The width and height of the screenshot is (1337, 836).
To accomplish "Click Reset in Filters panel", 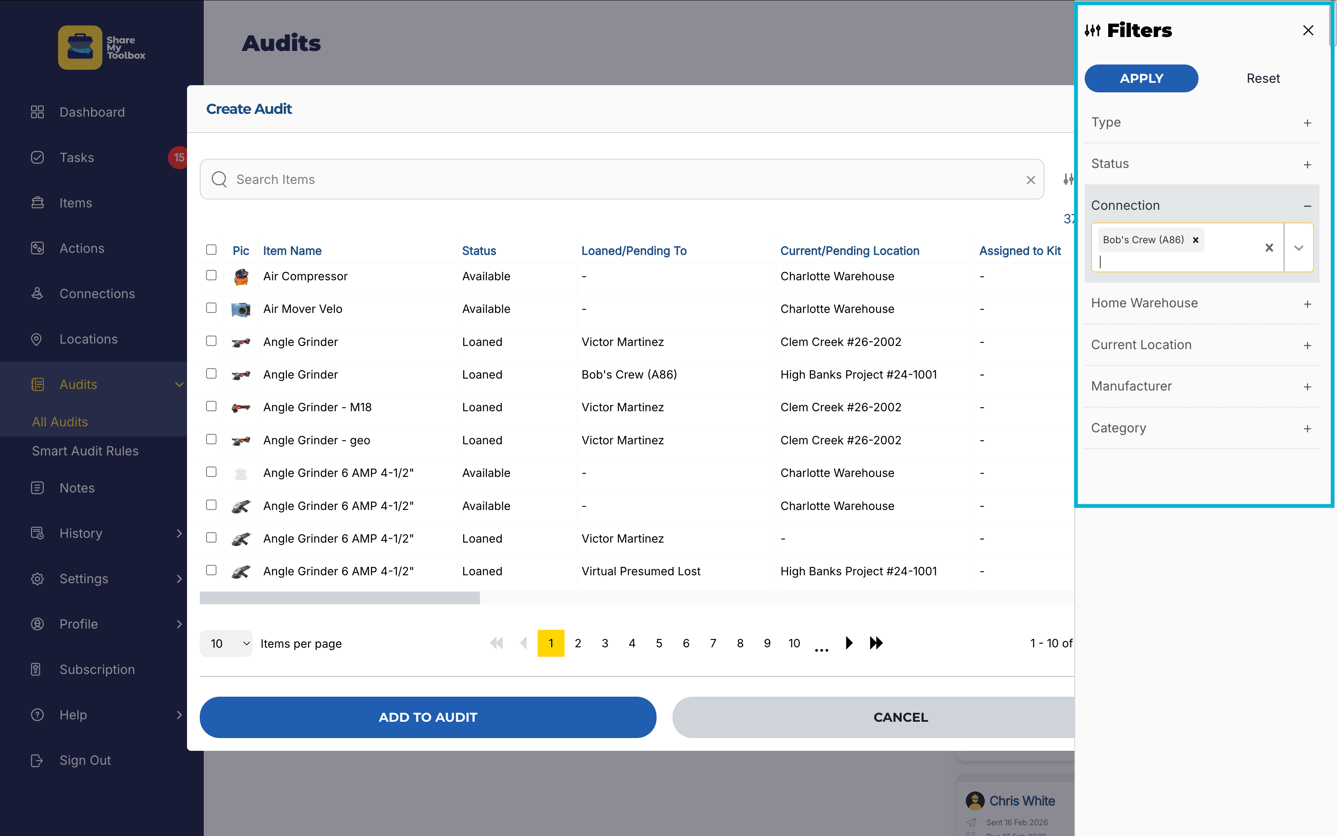I will click(x=1263, y=78).
